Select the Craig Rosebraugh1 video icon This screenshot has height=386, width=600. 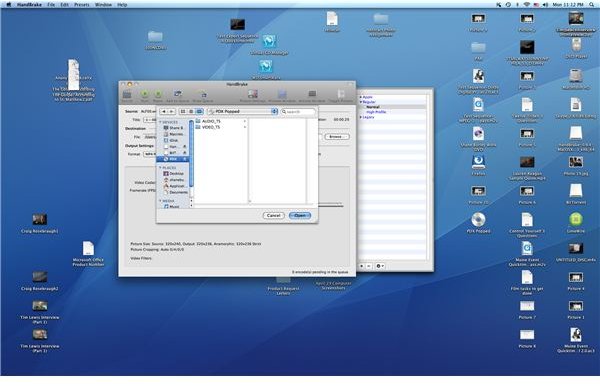point(39,223)
